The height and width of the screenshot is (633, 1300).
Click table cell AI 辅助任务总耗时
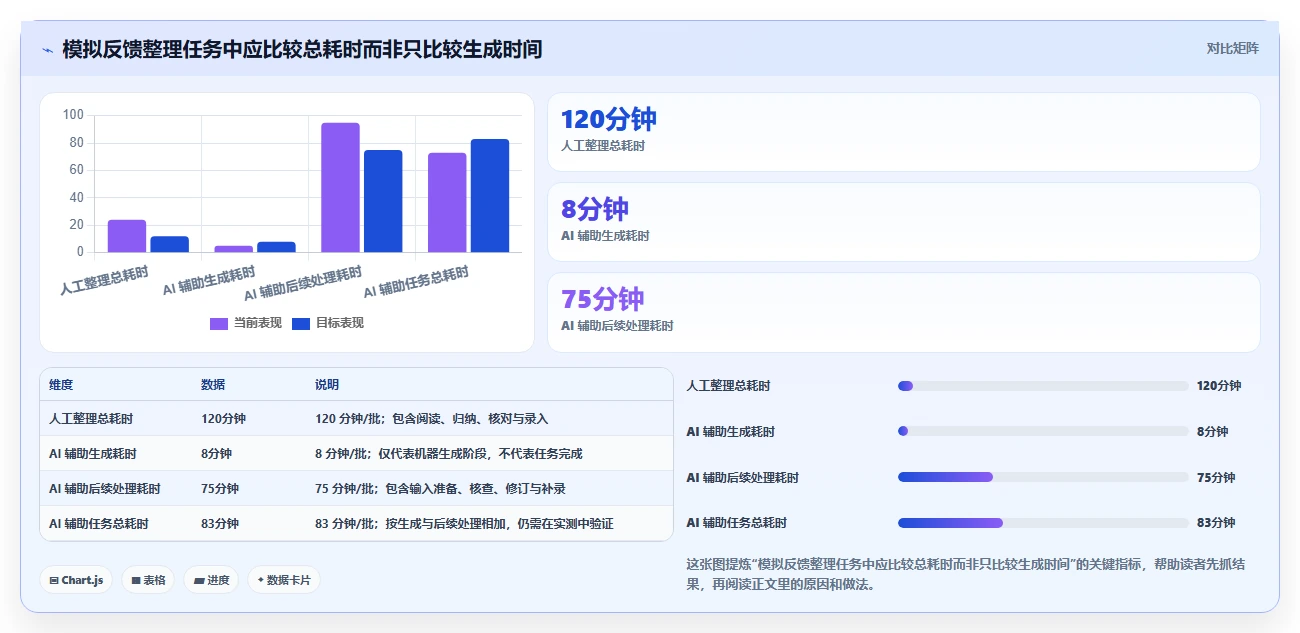(x=99, y=524)
